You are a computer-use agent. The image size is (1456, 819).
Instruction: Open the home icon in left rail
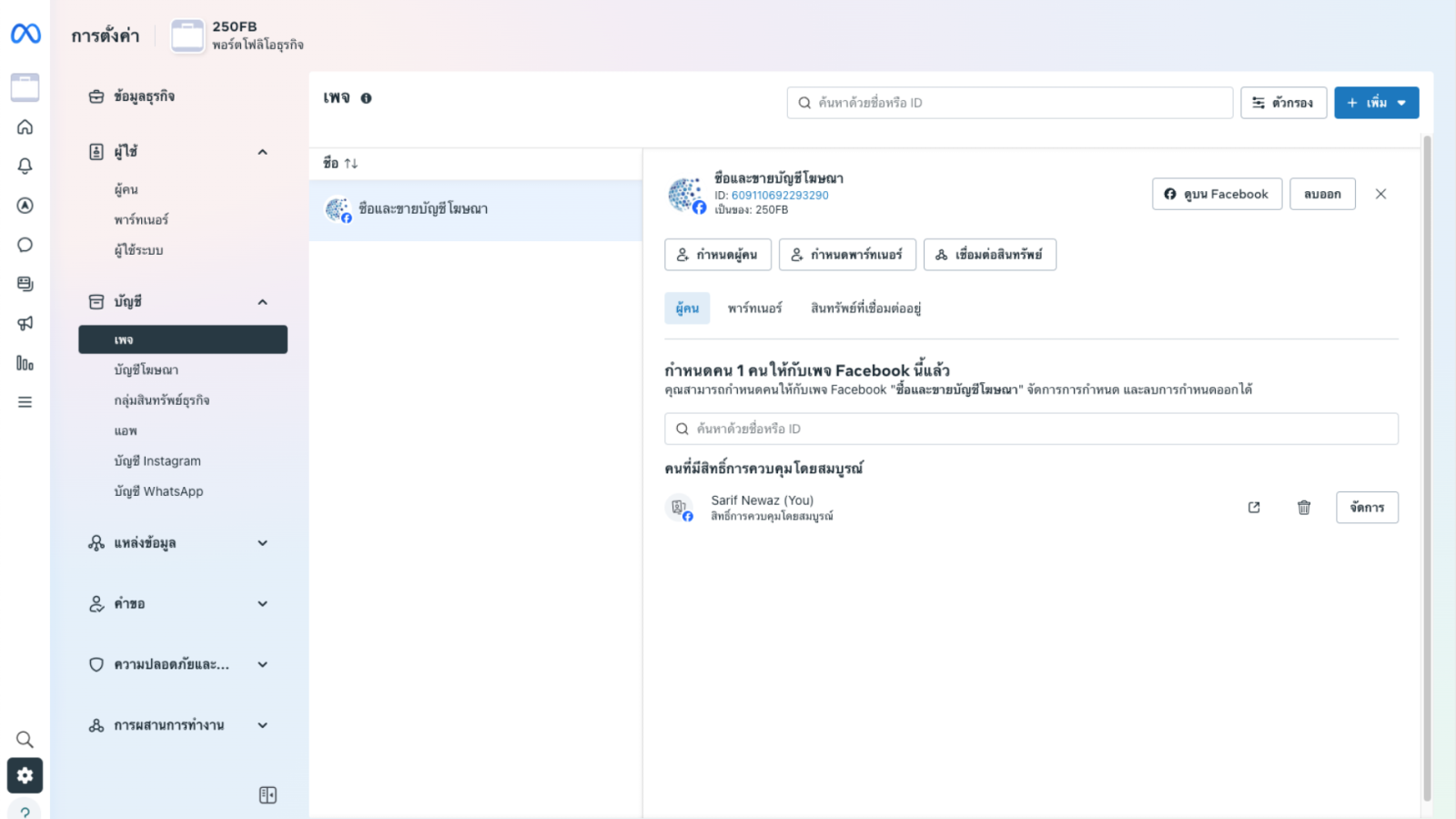pos(25,127)
